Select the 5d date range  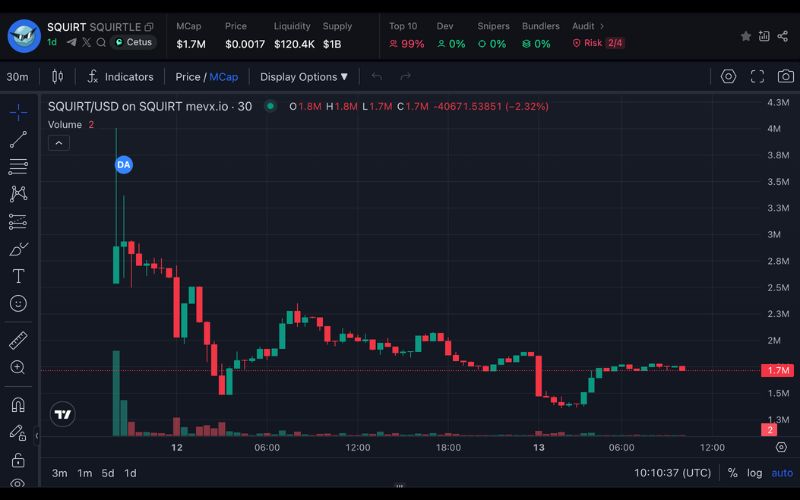click(x=108, y=473)
